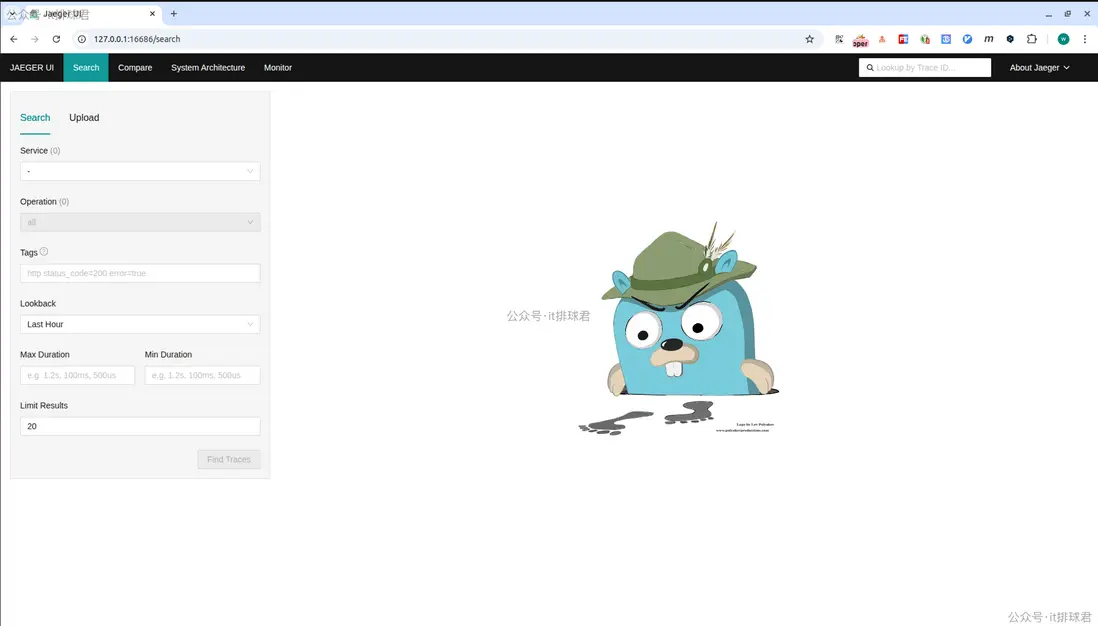Click the 'Lookback' label text

tap(38, 303)
